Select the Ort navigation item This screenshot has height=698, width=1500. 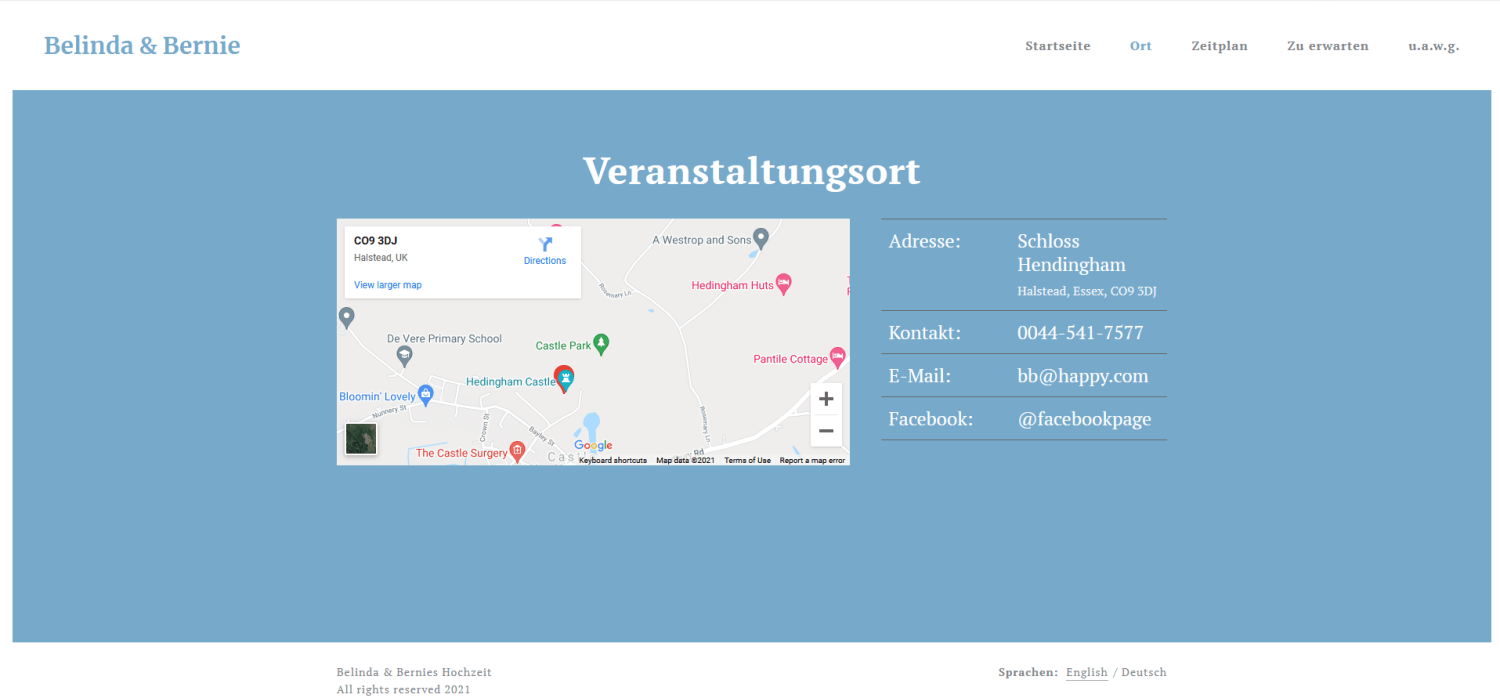[x=1141, y=46]
